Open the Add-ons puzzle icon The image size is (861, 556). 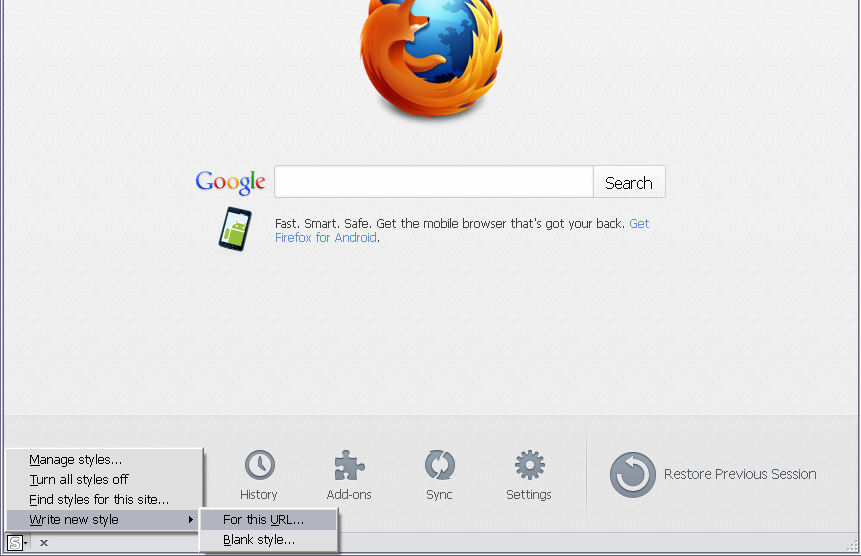click(349, 465)
